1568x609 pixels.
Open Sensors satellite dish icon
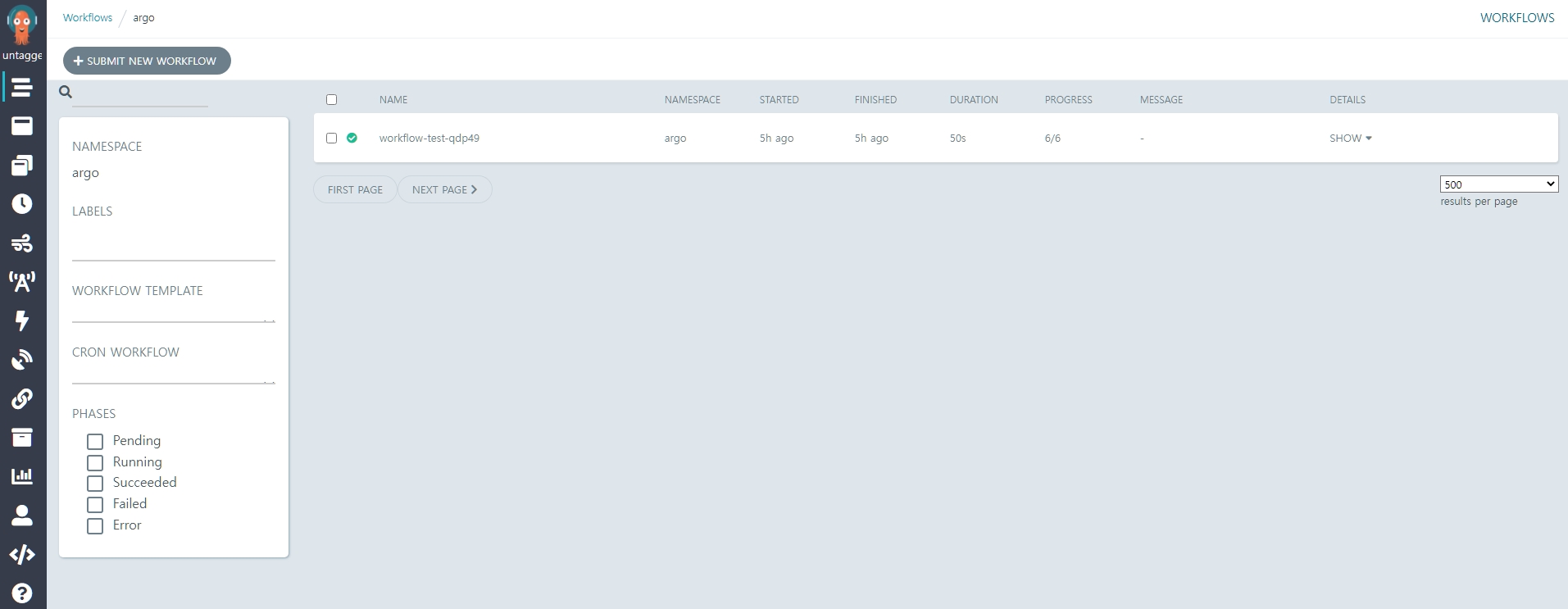(22, 360)
